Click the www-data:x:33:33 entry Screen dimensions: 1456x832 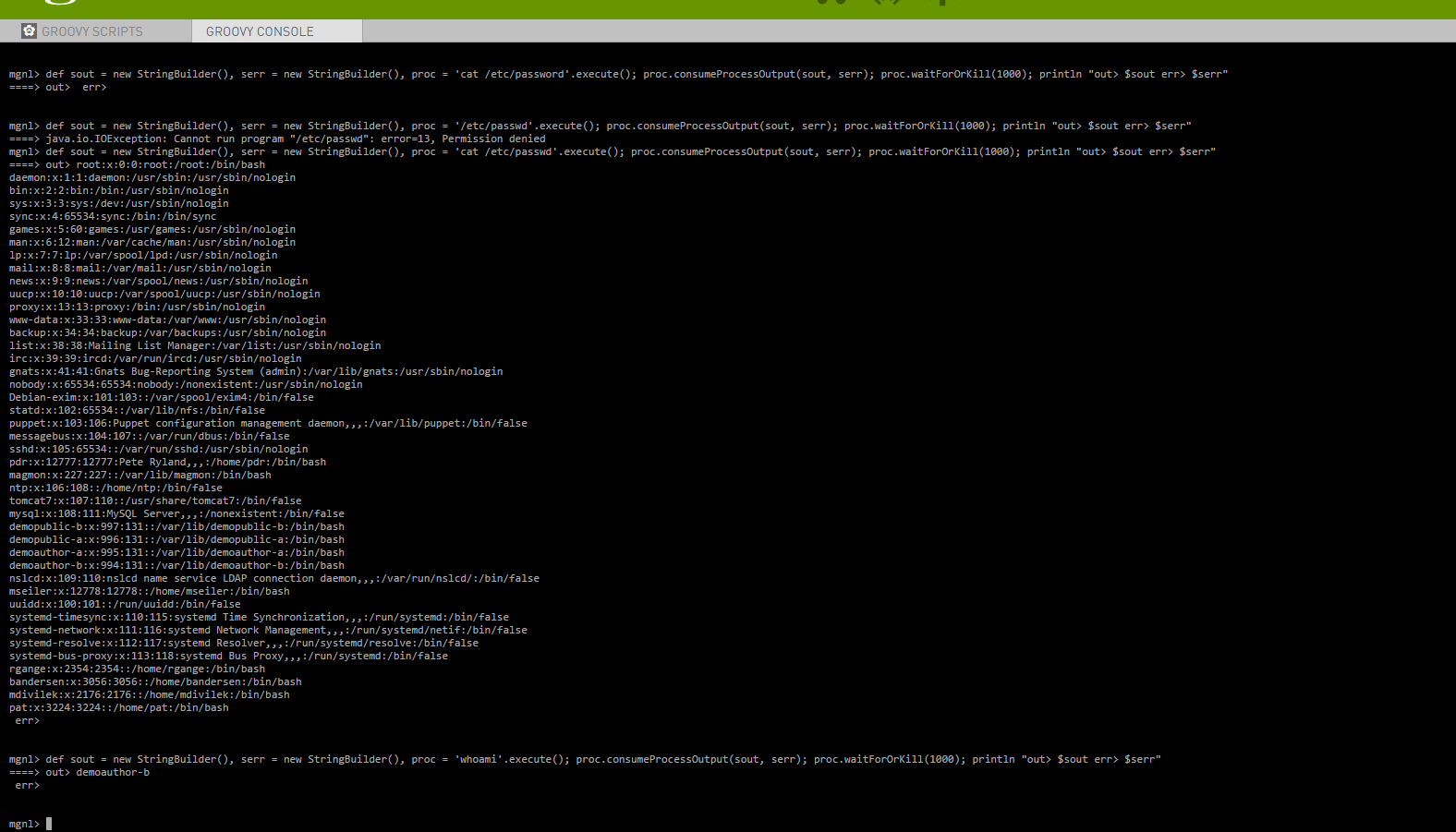(x=168, y=320)
